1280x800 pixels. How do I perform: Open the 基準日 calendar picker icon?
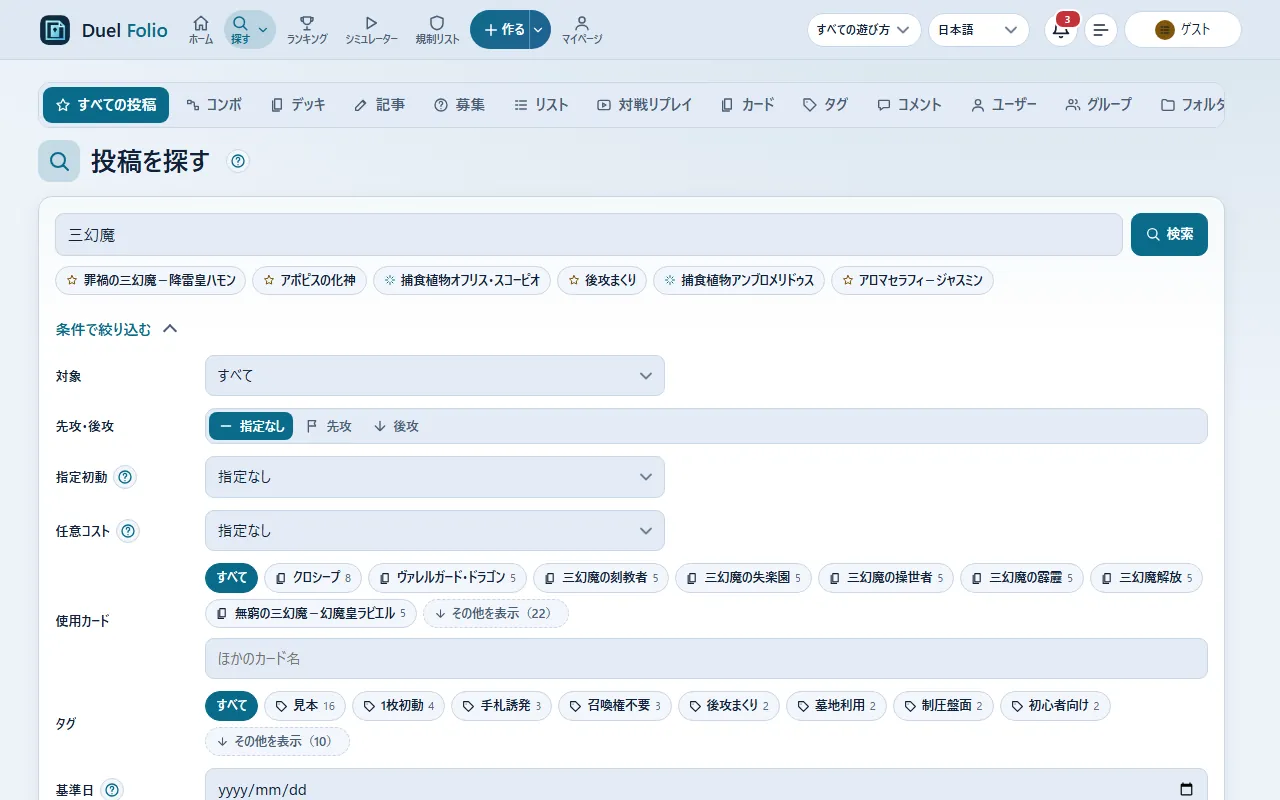1186,789
